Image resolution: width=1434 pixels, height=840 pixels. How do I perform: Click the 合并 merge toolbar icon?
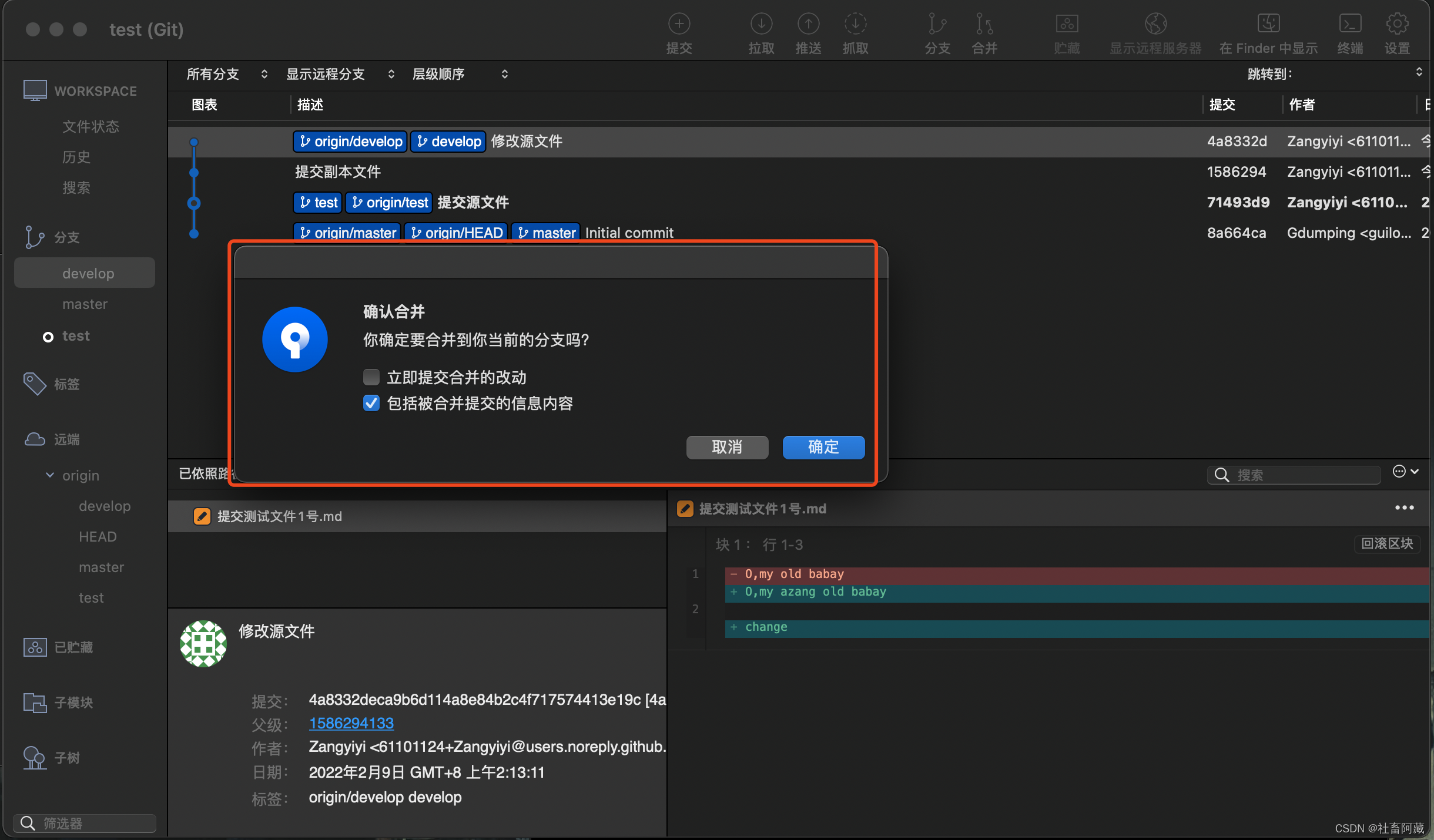tap(984, 25)
